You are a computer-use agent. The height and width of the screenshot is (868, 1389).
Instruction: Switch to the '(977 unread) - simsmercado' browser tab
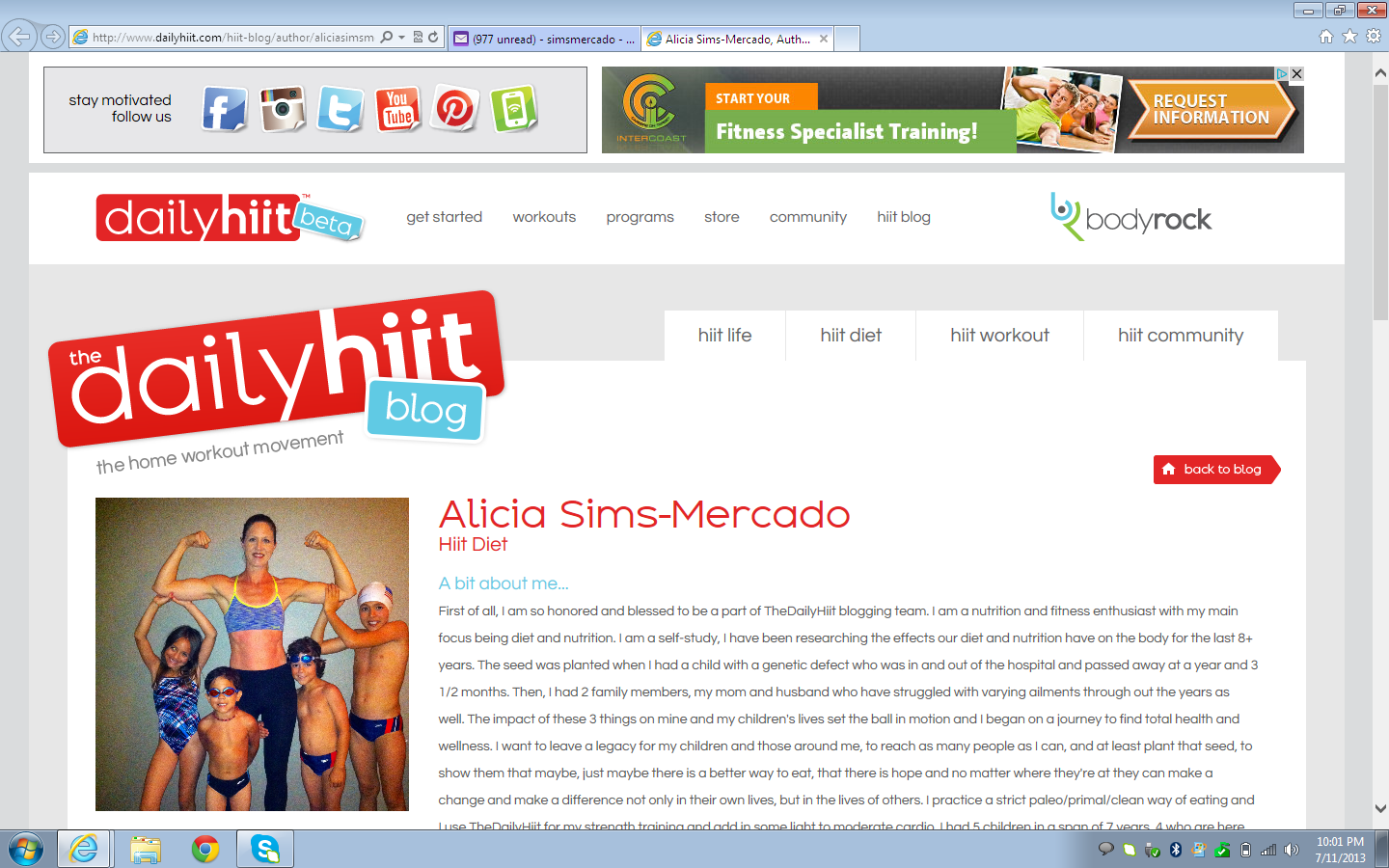click(x=544, y=39)
